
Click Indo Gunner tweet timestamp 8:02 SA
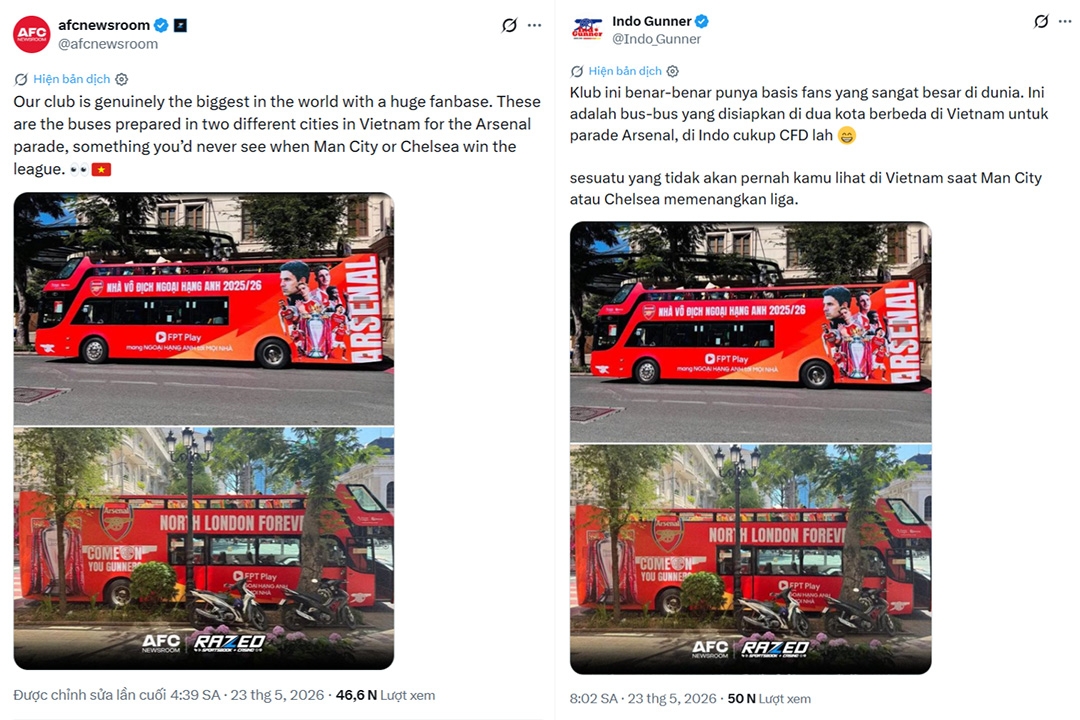pos(594,699)
